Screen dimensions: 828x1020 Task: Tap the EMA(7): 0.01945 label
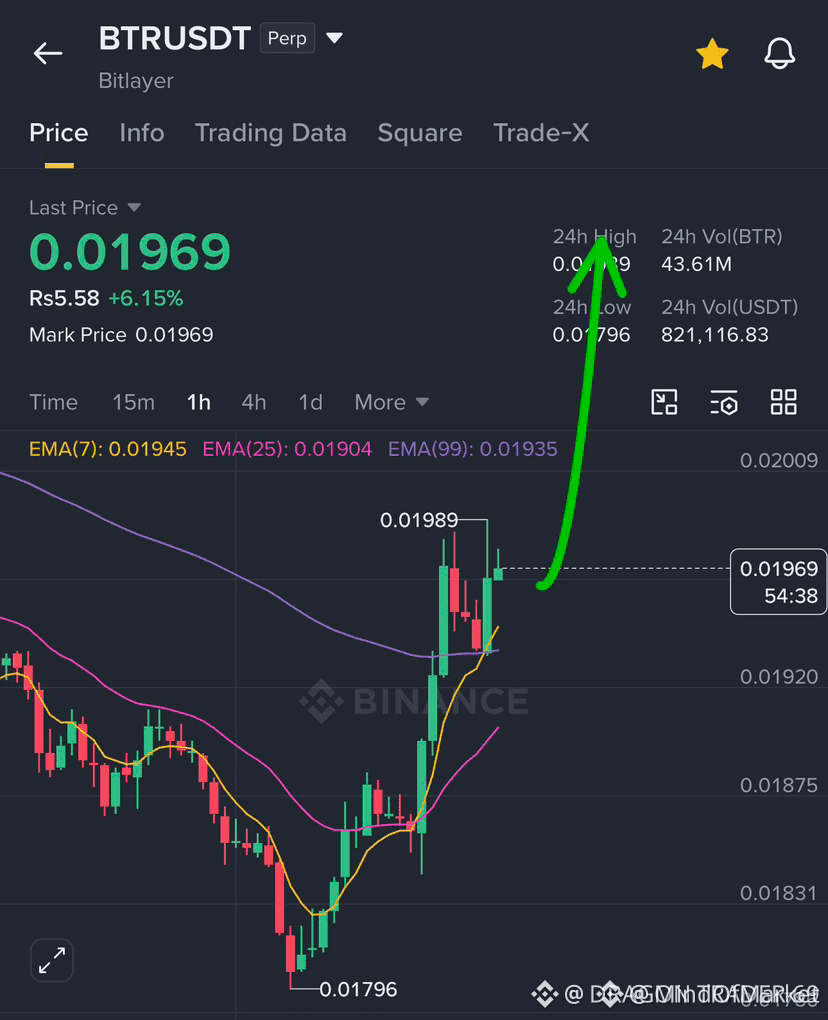pos(108,449)
